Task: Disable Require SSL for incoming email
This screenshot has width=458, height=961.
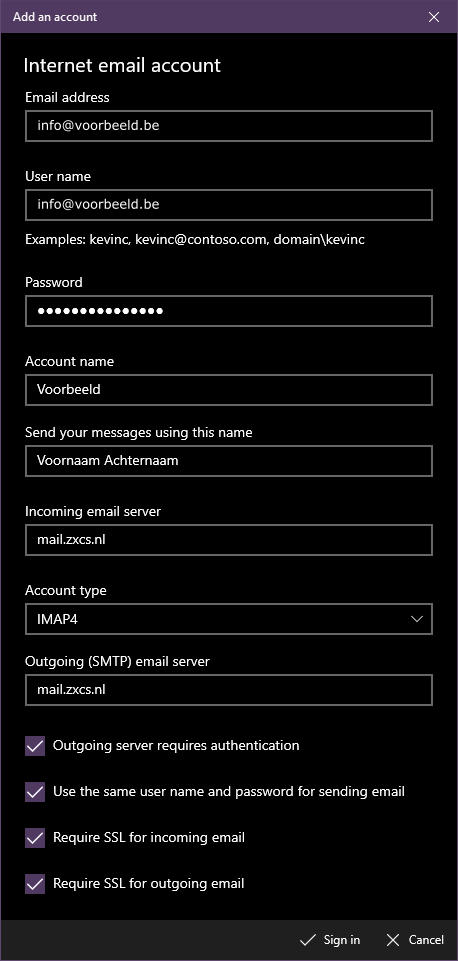Action: [35, 838]
